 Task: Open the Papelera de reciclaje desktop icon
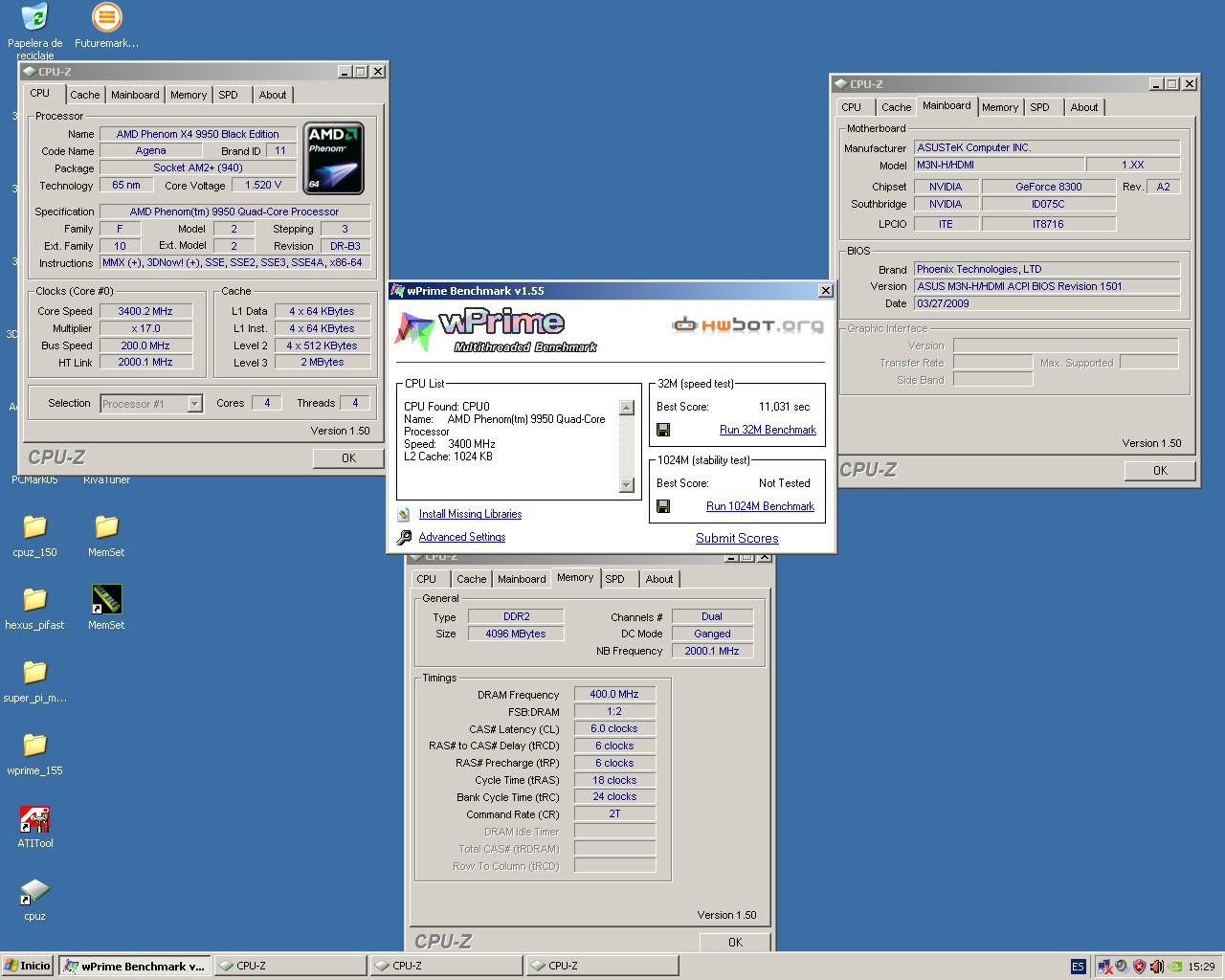point(34,17)
